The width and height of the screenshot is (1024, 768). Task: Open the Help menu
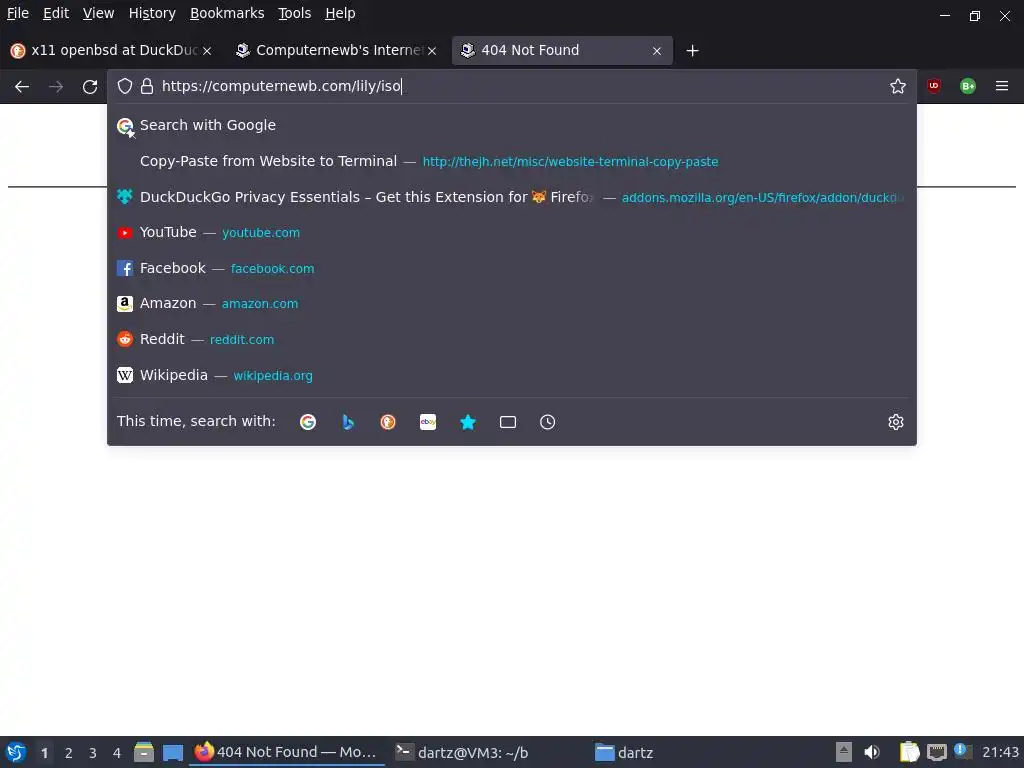(x=340, y=13)
